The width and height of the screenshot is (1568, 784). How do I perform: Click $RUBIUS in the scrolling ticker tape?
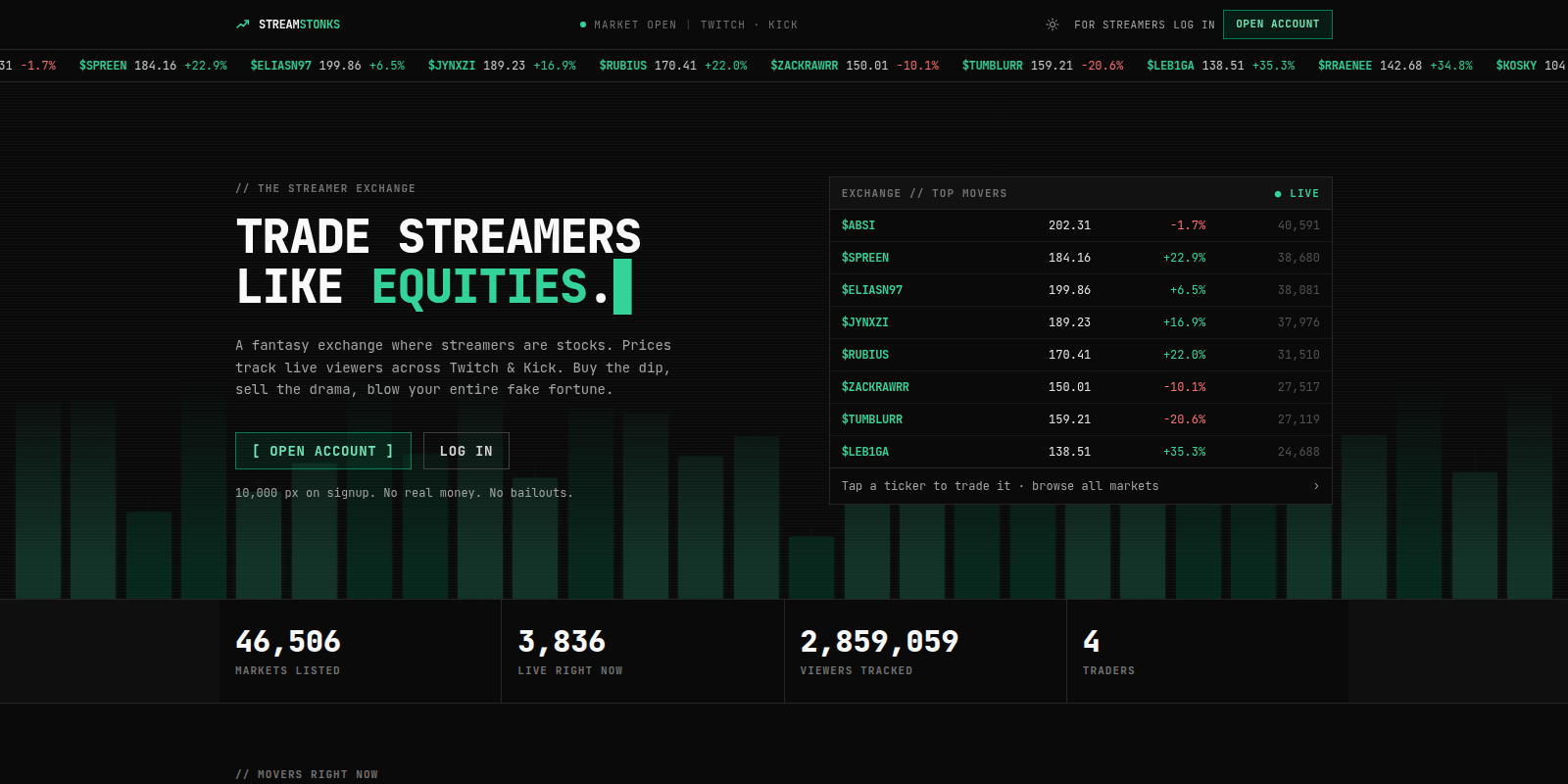click(673, 66)
